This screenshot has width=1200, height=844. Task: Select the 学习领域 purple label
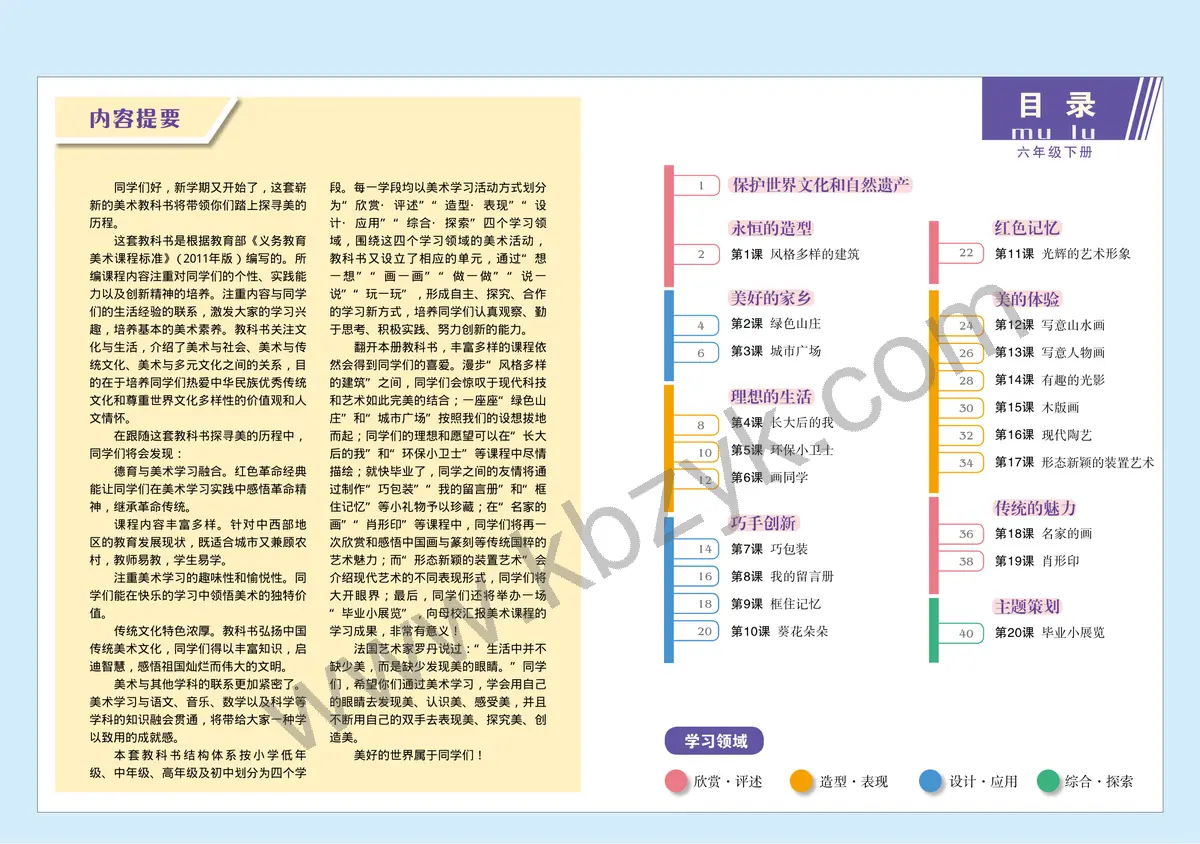click(715, 741)
